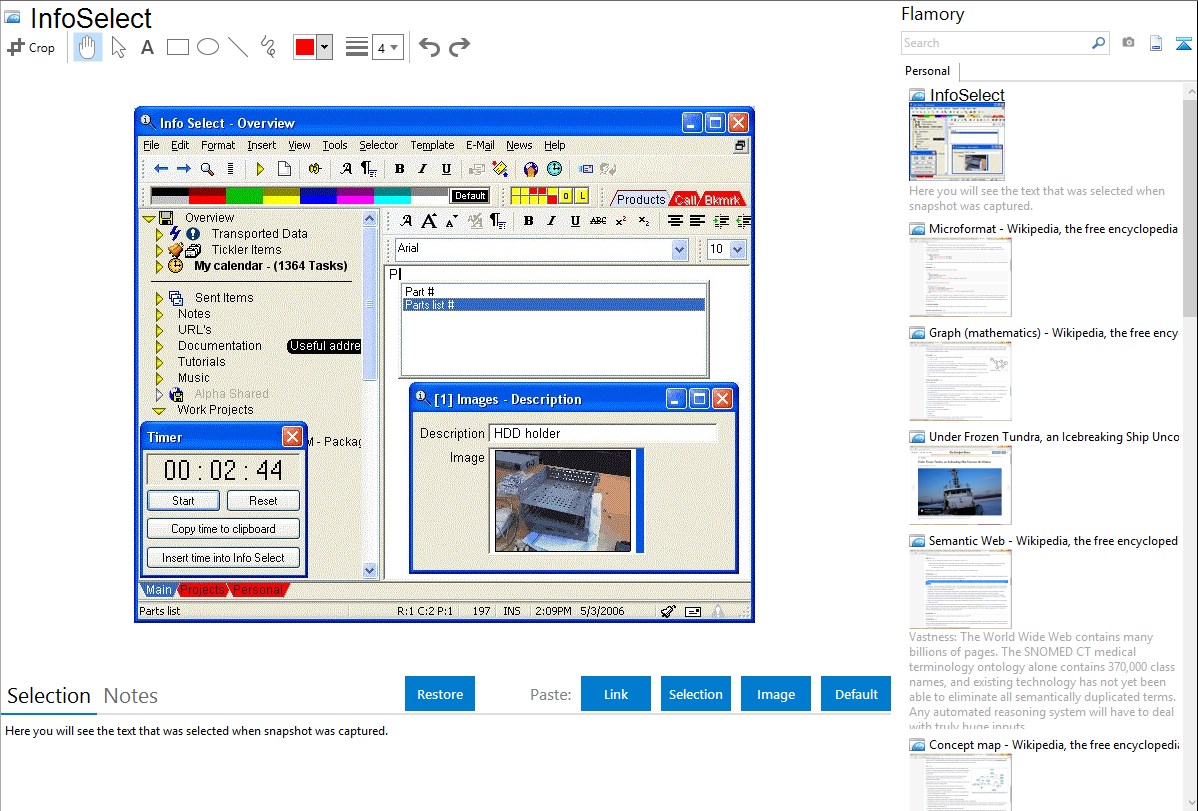Click the new blank page icon in Info Select
Viewport: 1198px width, 811px height.
click(x=284, y=169)
